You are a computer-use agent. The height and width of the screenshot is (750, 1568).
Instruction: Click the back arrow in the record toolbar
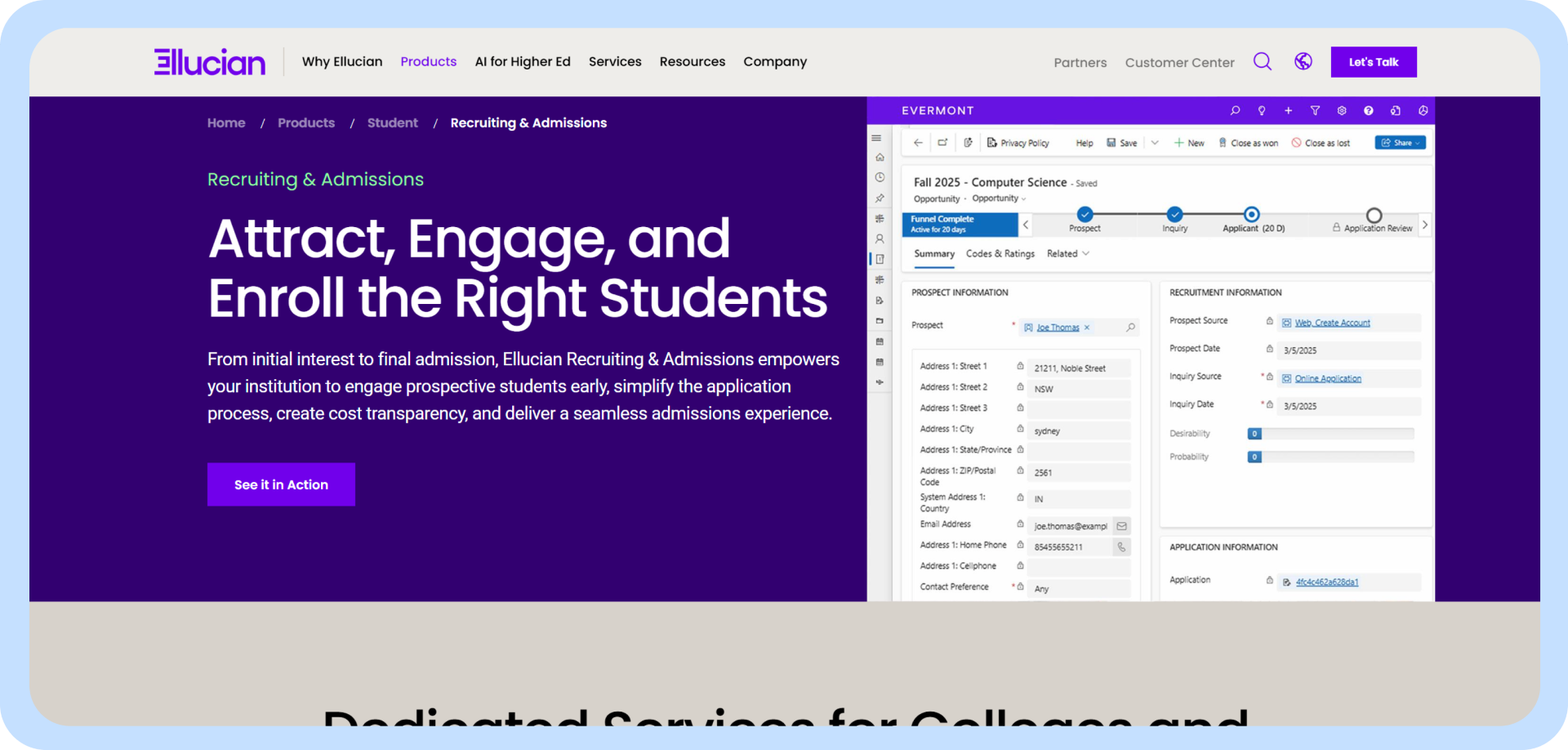click(918, 143)
